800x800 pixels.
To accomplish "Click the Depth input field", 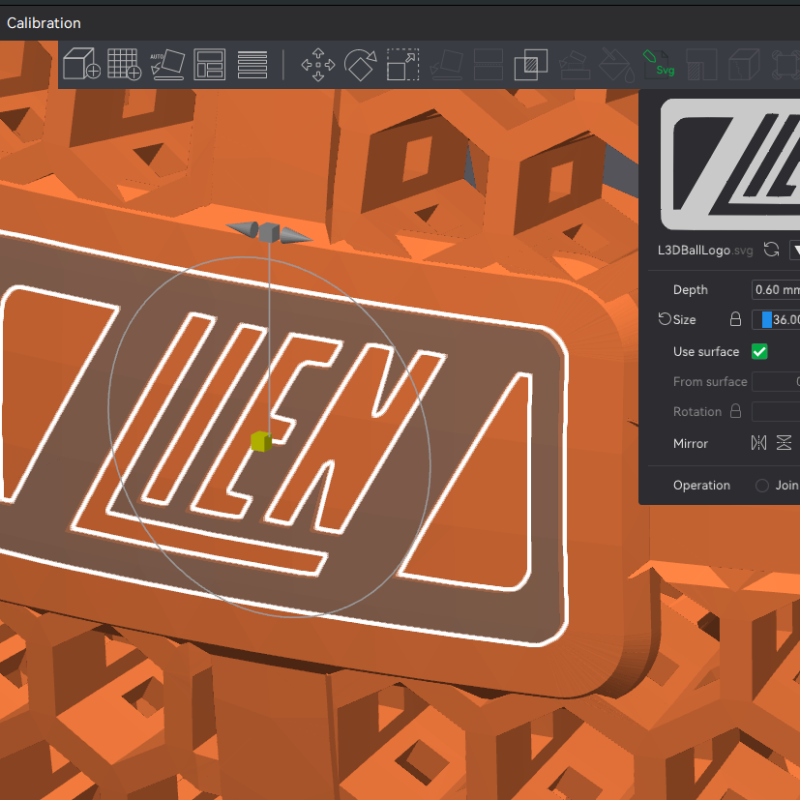I will point(777,290).
